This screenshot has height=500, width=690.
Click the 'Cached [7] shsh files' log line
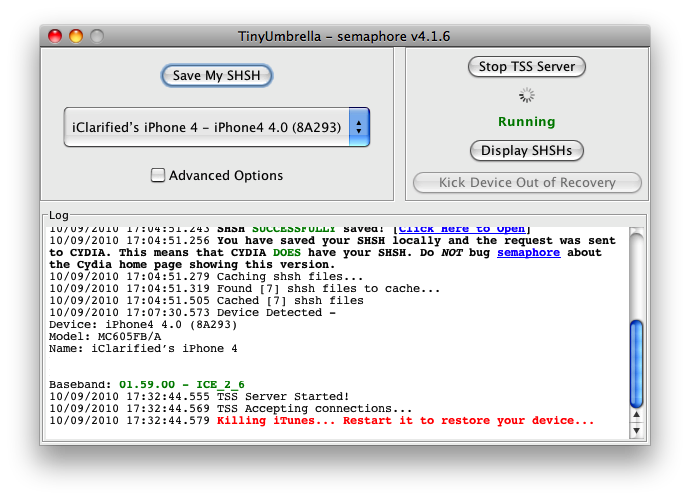click(206, 301)
